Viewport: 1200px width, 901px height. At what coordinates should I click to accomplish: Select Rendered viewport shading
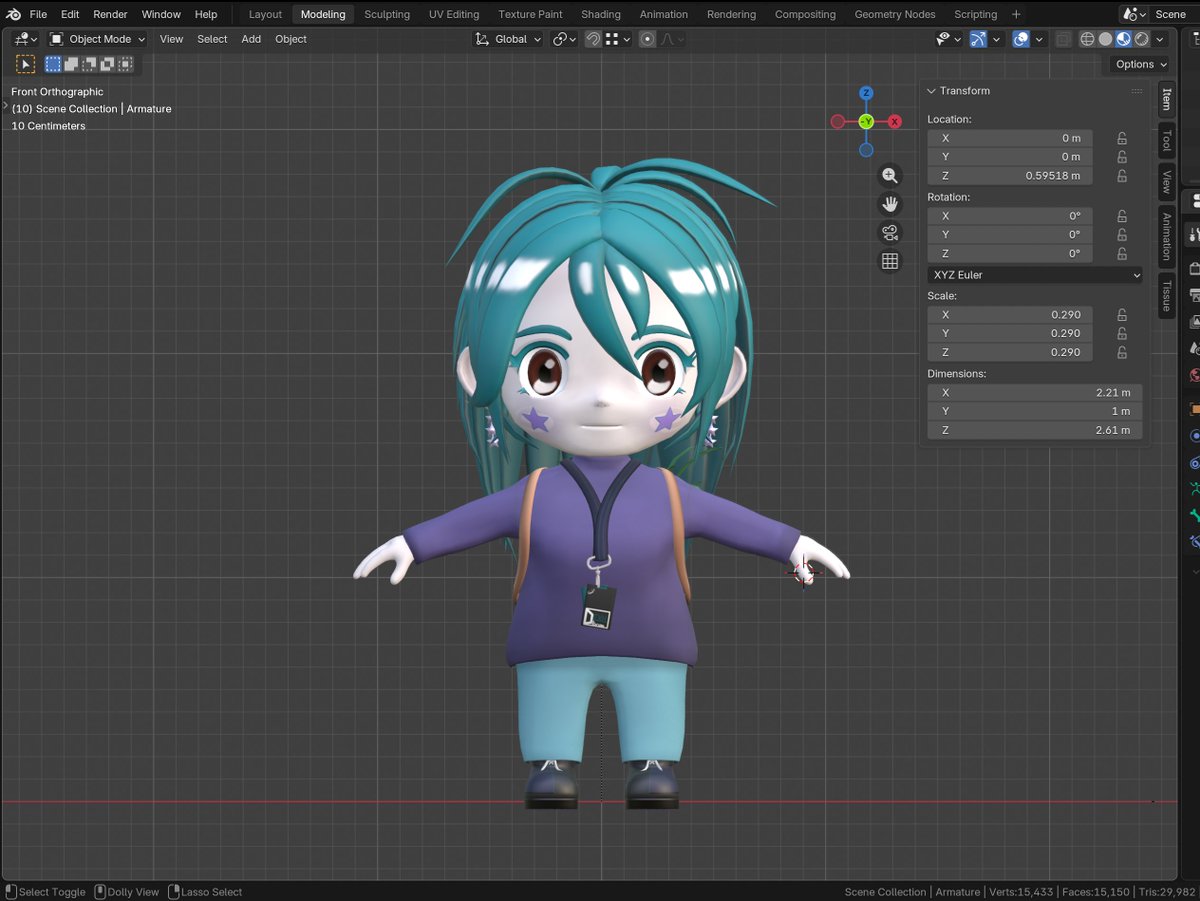pyautogui.click(x=1141, y=39)
